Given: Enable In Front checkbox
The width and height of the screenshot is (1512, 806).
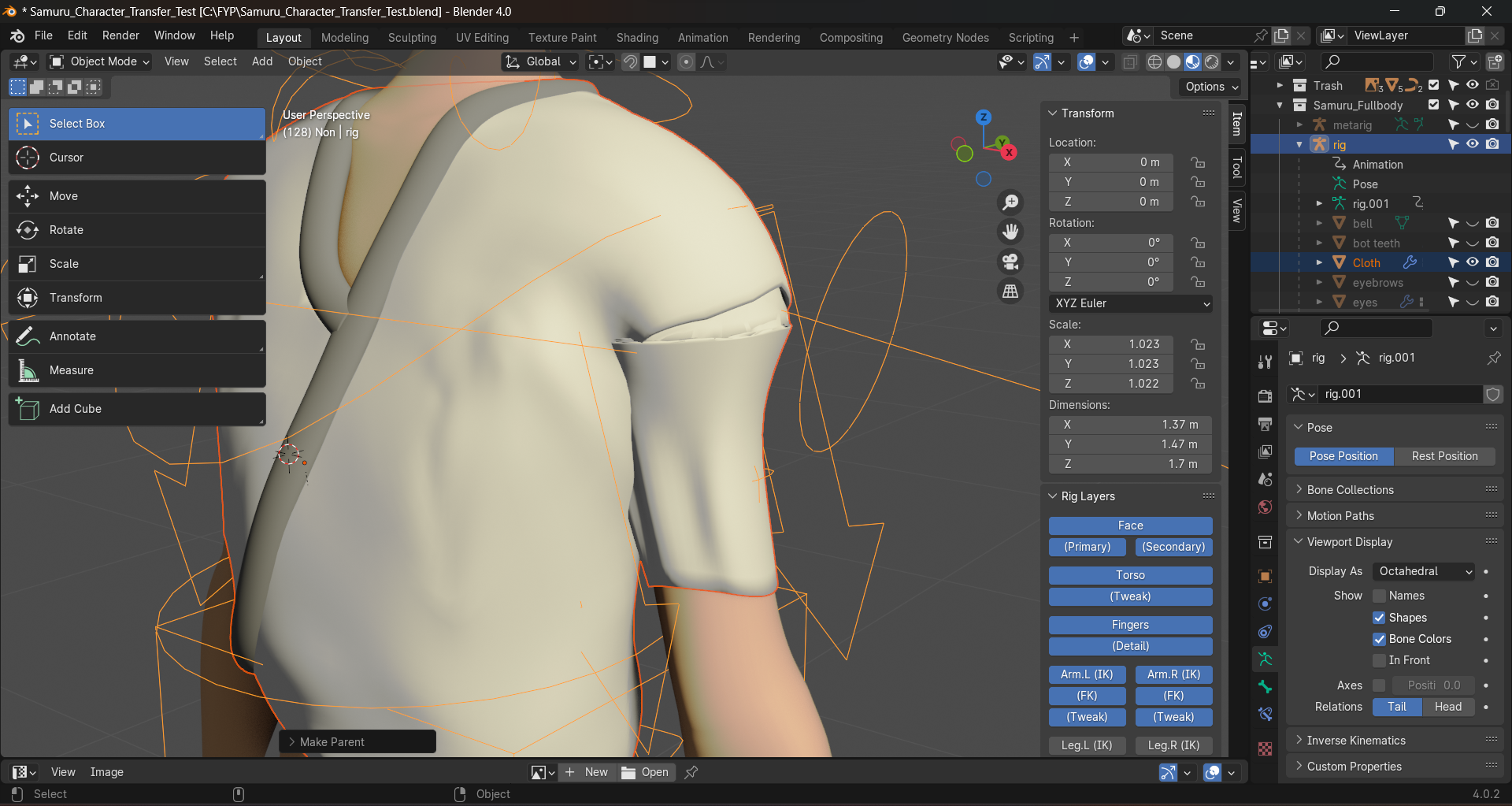Looking at the screenshot, I should pos(1379,660).
